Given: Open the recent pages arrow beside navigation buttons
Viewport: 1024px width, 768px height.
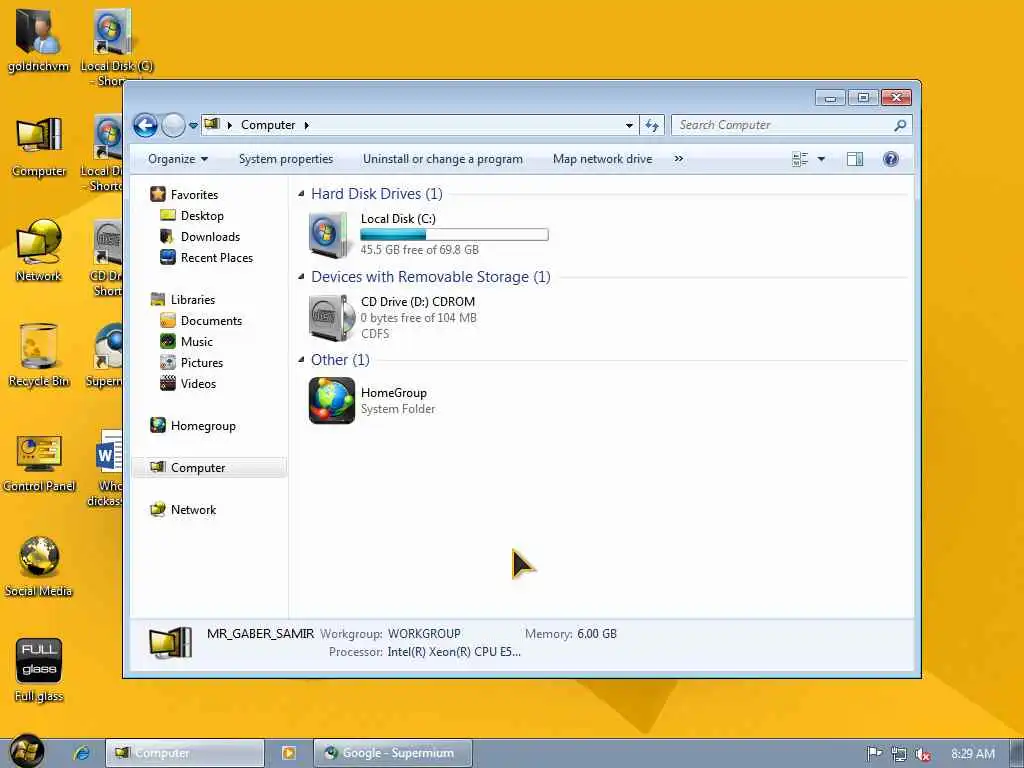Looking at the screenshot, I should tap(193, 125).
